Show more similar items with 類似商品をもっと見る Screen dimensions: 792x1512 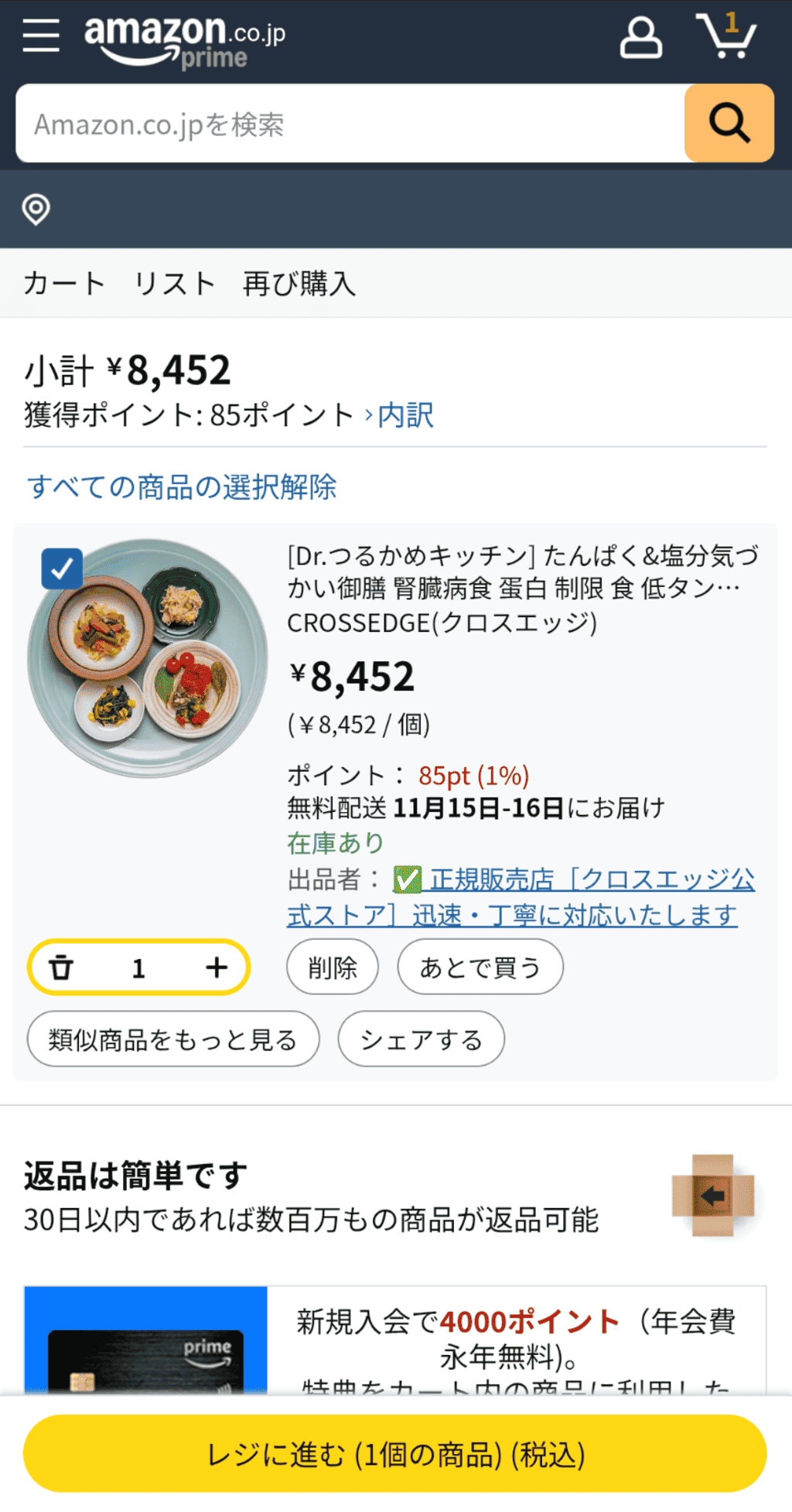point(172,1039)
